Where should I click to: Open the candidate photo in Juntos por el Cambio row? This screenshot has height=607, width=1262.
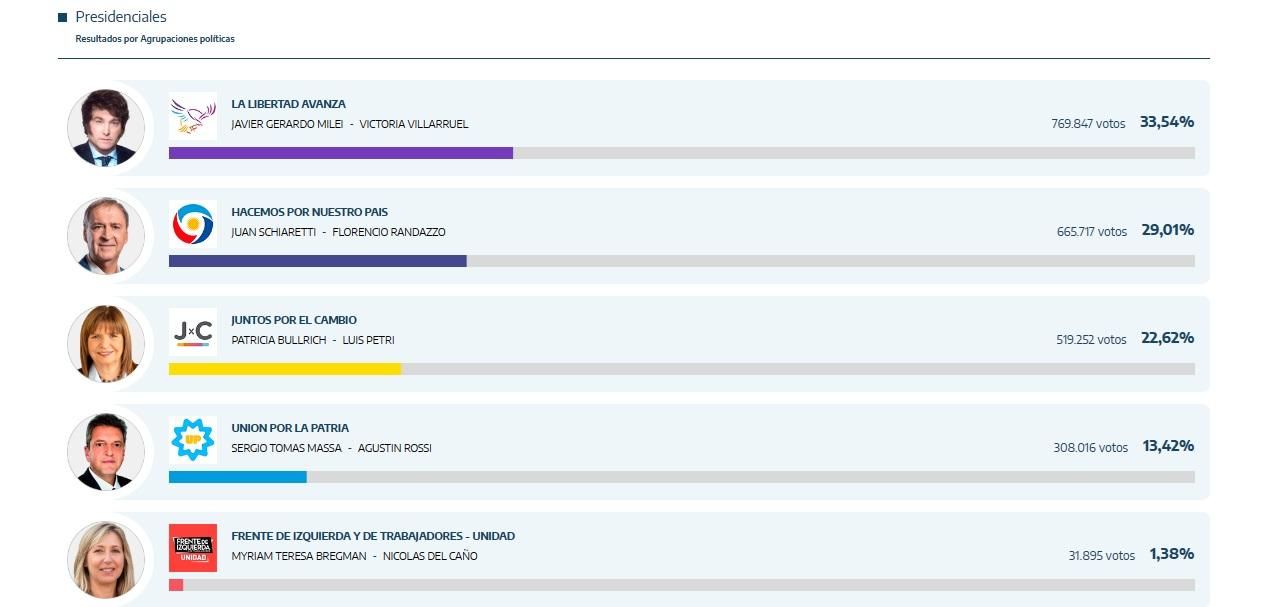click(105, 343)
